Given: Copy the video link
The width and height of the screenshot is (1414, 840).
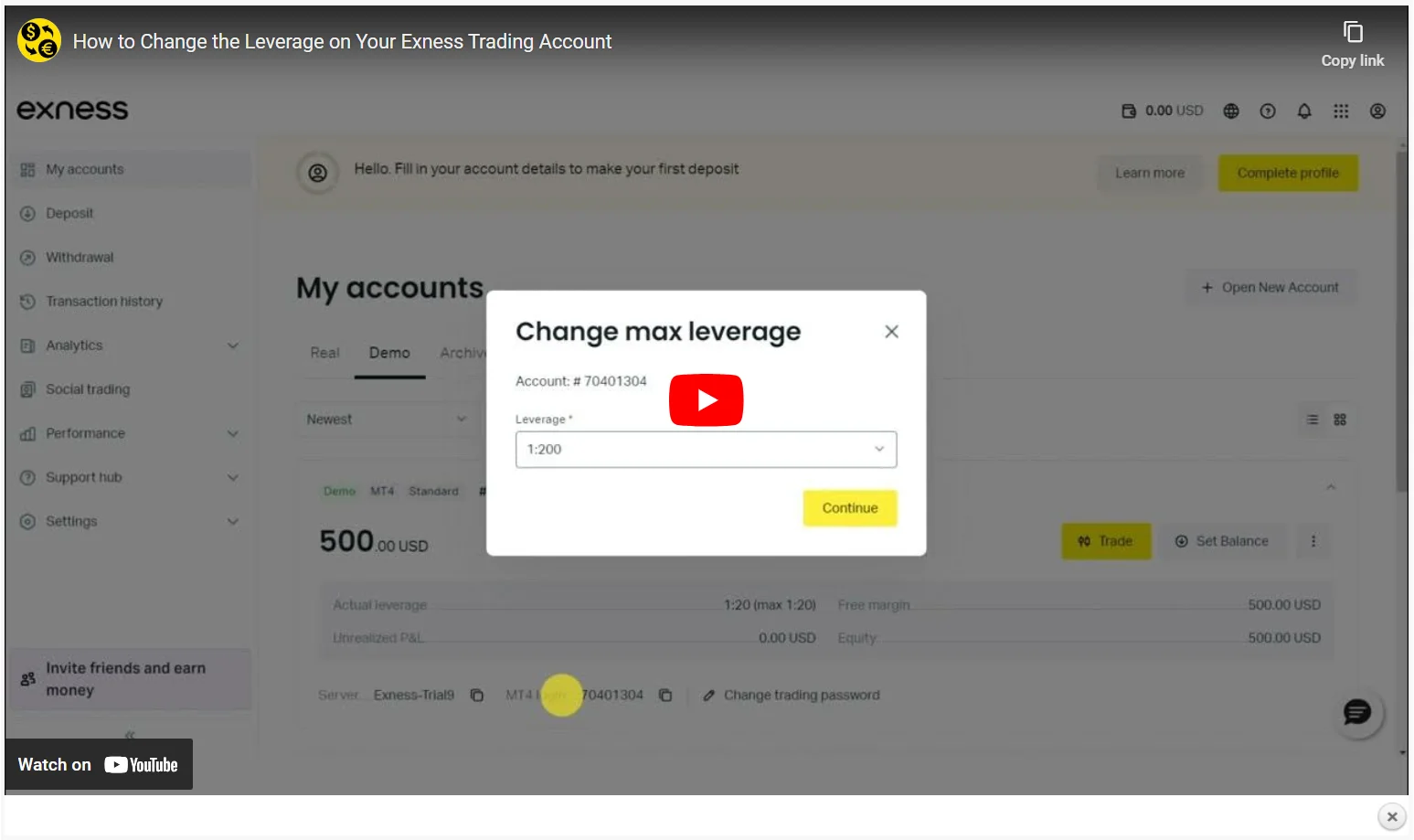Looking at the screenshot, I should (1352, 45).
